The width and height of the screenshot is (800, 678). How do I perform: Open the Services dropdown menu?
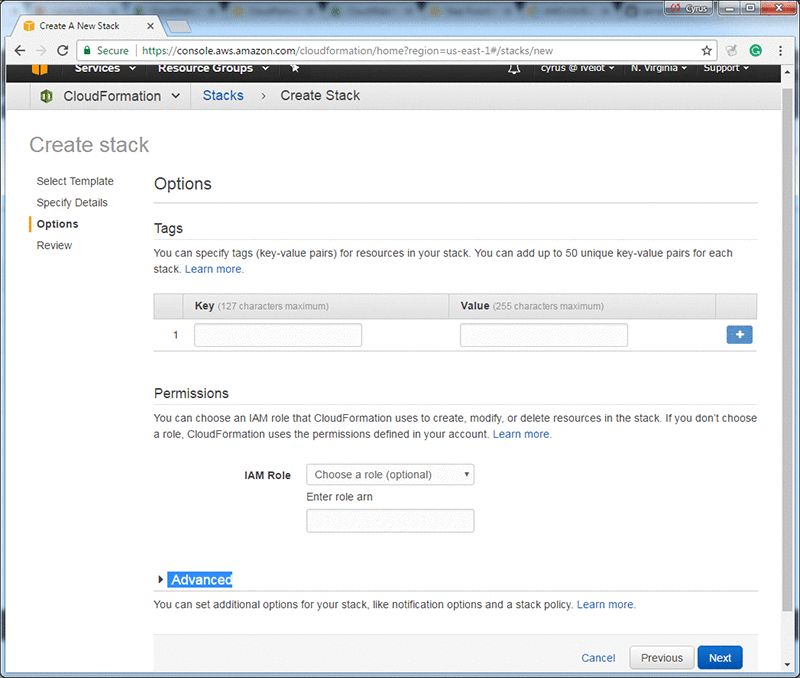(104, 68)
